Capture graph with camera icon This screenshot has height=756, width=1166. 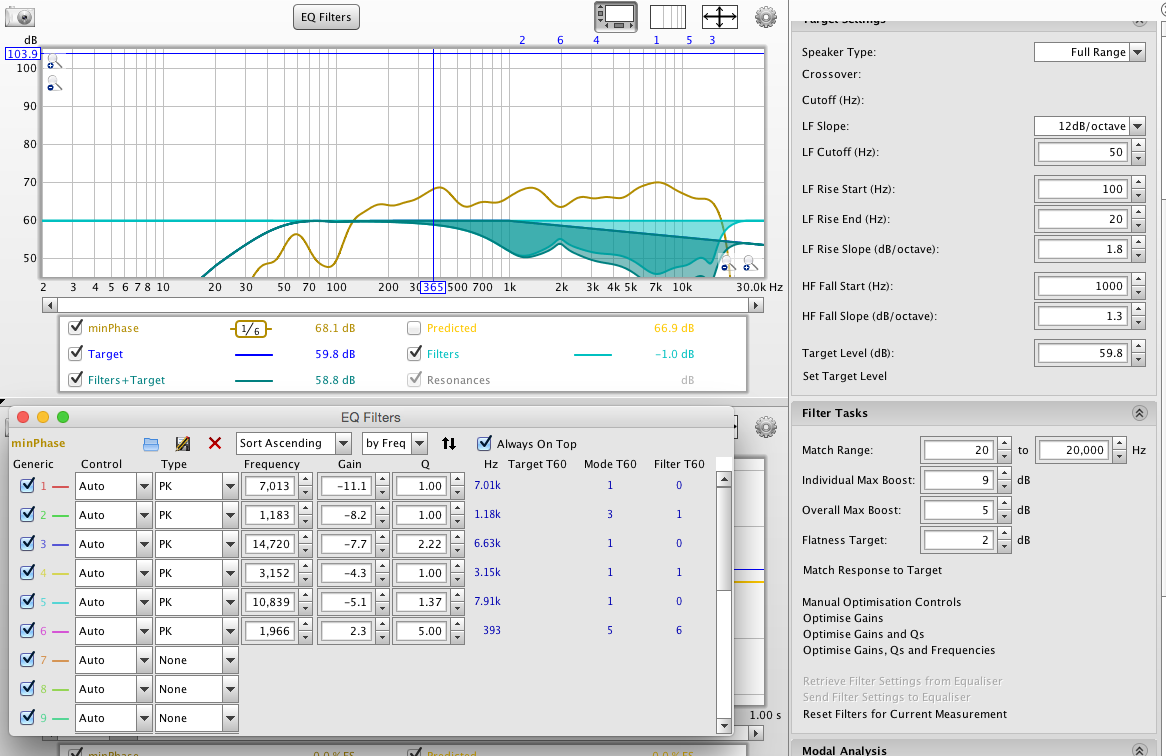click(x=20, y=16)
